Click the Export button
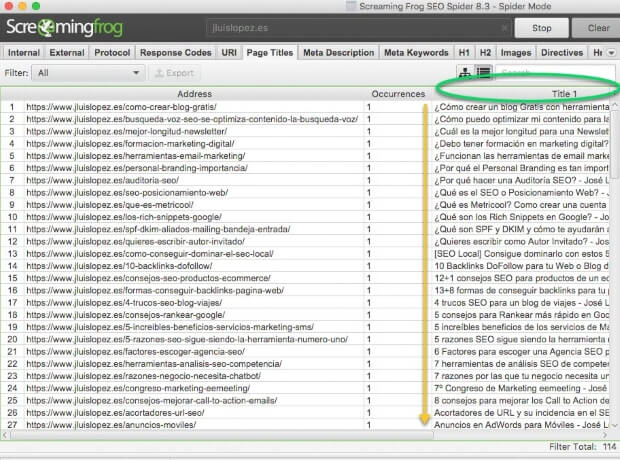The image size is (620, 460). [174, 73]
